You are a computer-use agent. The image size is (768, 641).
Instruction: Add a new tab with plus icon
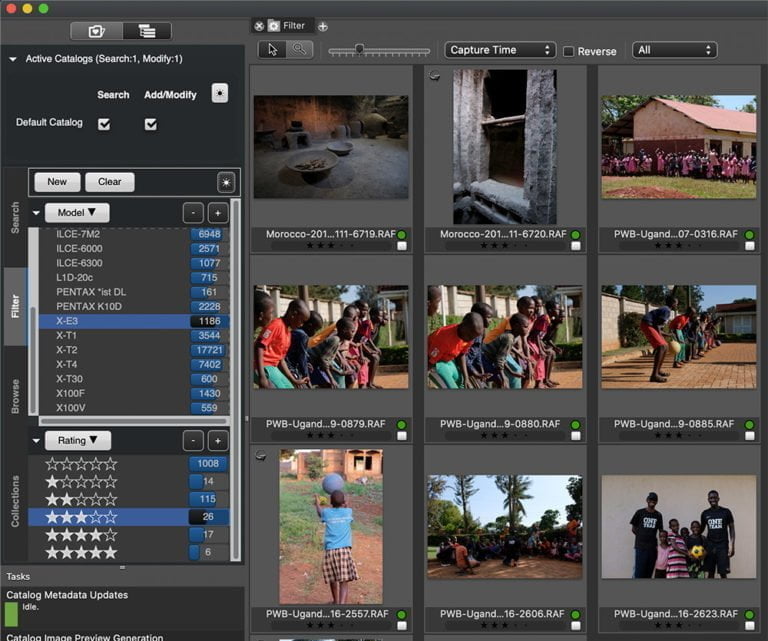[323, 26]
